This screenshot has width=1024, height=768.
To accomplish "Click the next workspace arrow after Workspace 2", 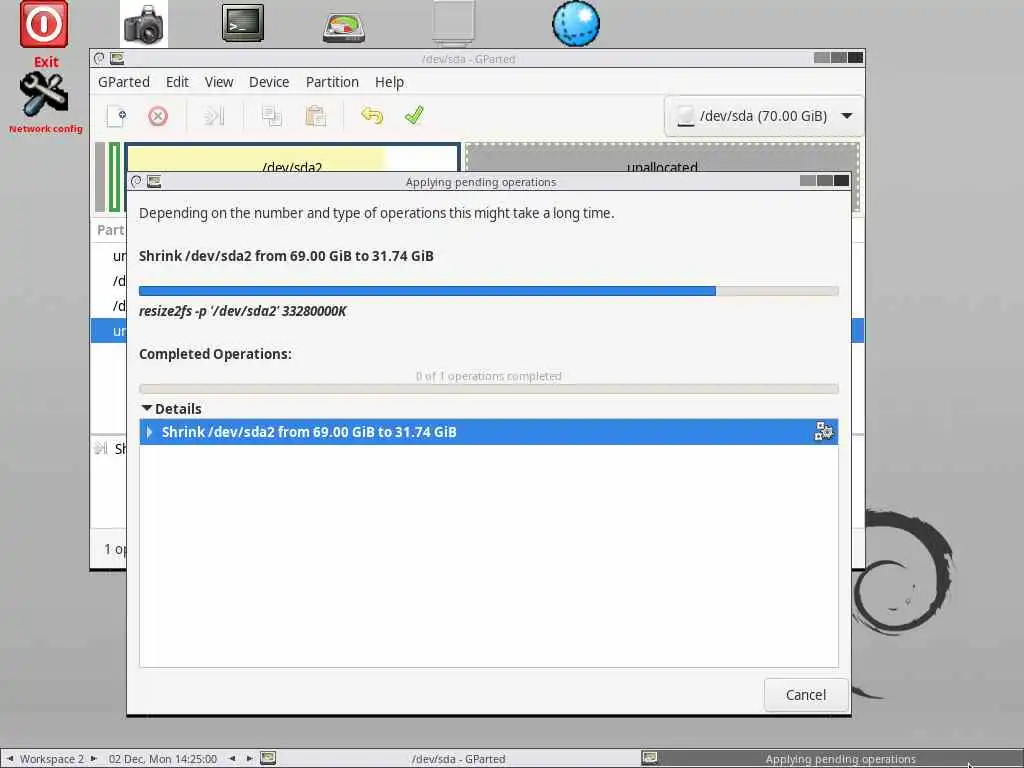I will [x=93, y=758].
